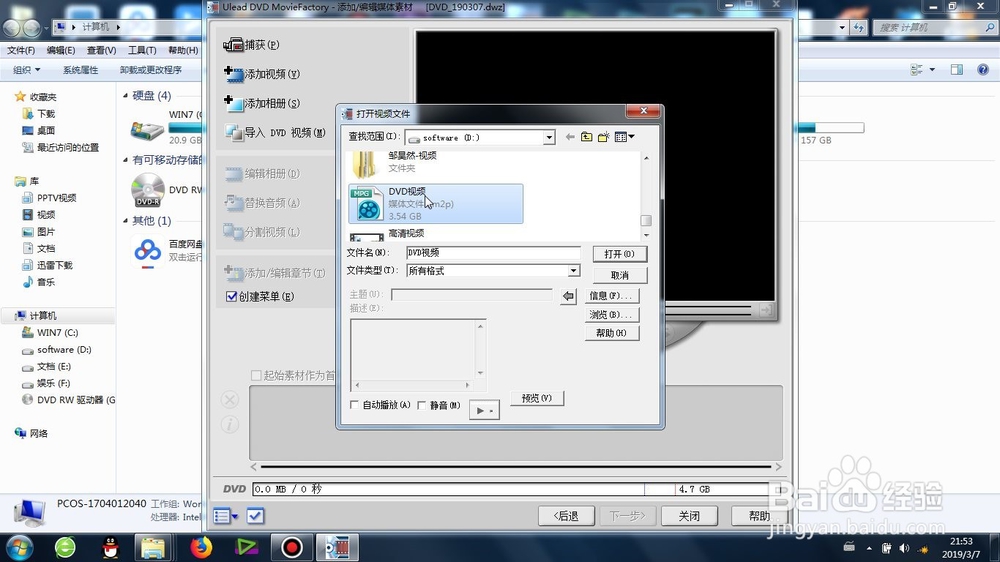Open View (查看) menu in Explorer
This screenshot has width=1000, height=562.
(101, 50)
